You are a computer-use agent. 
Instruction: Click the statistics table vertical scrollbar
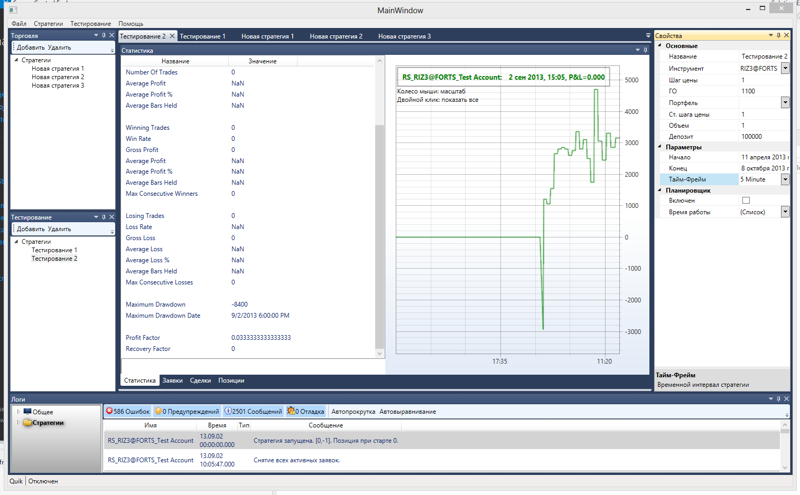point(379,200)
